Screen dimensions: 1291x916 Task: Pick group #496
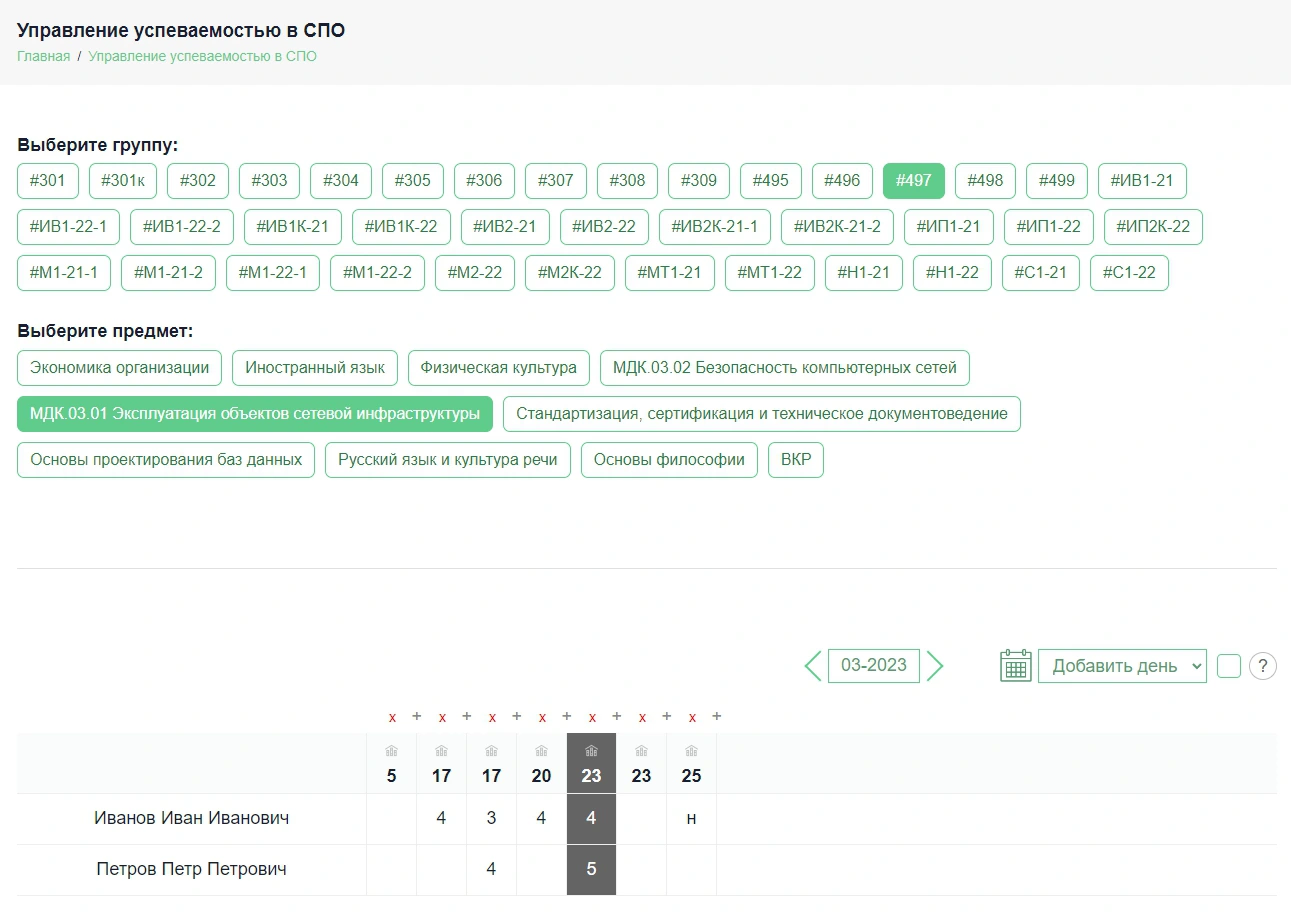[842, 181]
